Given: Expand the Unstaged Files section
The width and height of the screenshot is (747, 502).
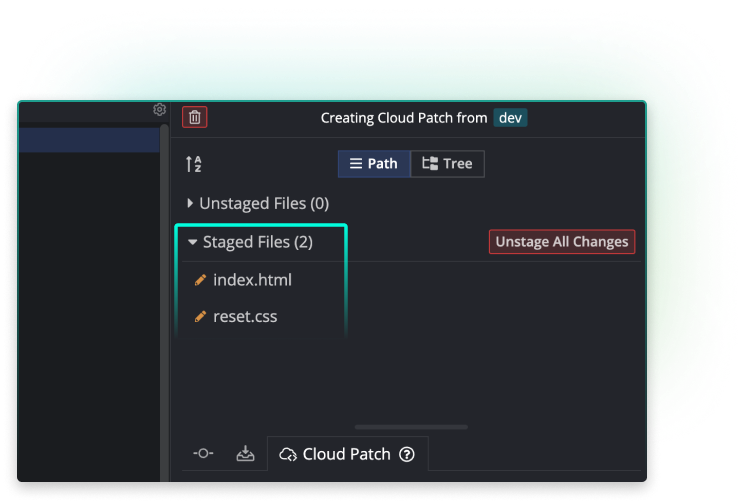Looking at the screenshot, I should point(190,203).
